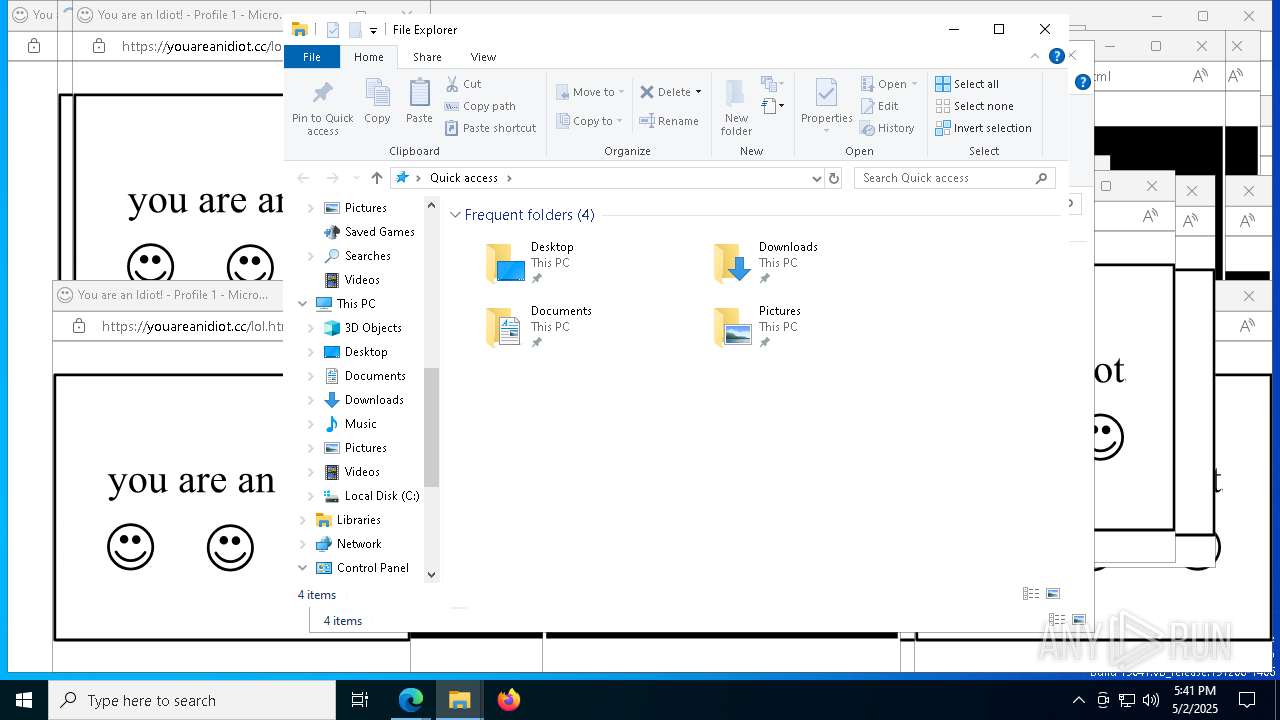This screenshot has height=720, width=1280.
Task: Click the Cut scissors command
Action: (463, 84)
